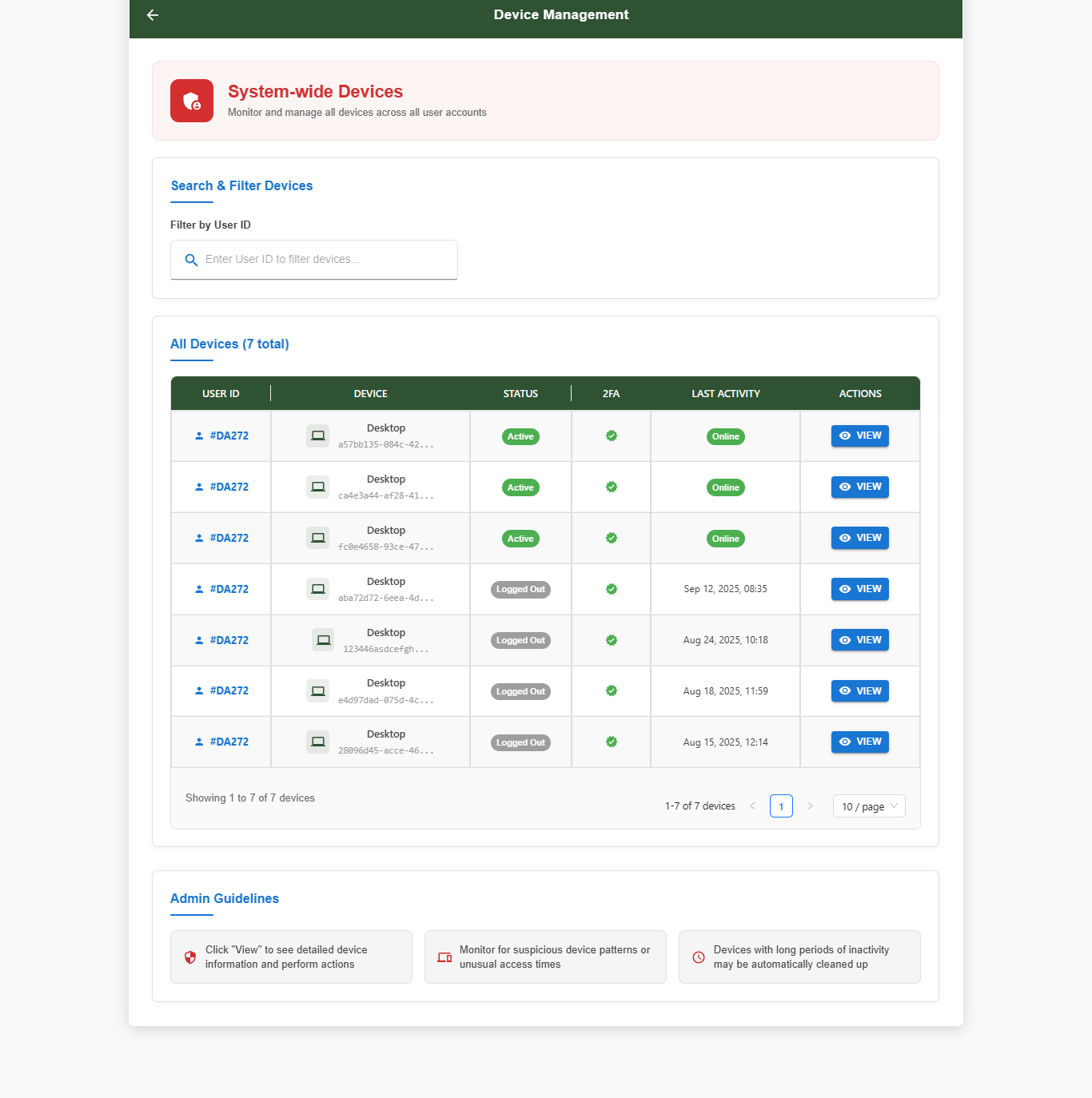Click the back arrow in header

pos(153,15)
